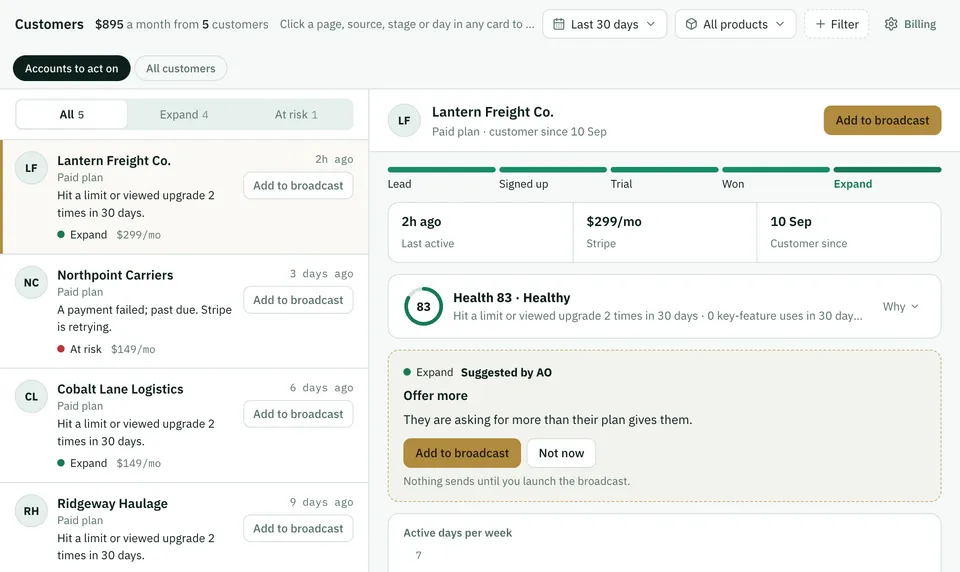The height and width of the screenshot is (572, 960).
Task: Click the LF avatar in detail header
Action: coord(404,121)
